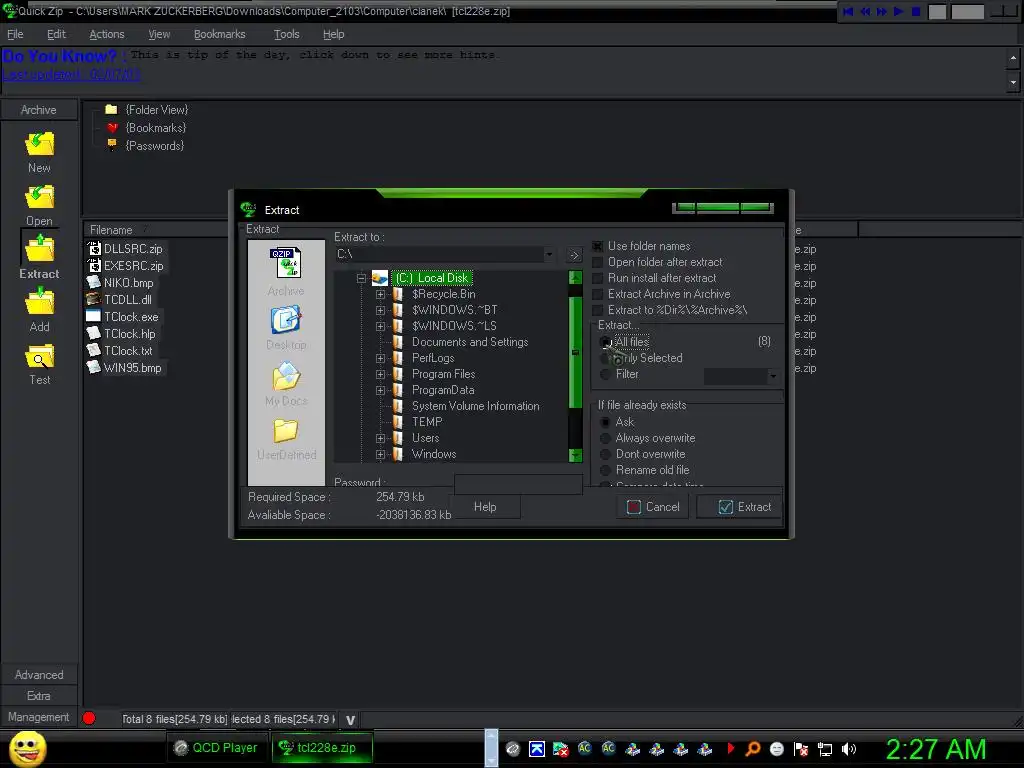The width and height of the screenshot is (1024, 768).
Task: Select Dont overwrite option
Action: [x=605, y=455]
